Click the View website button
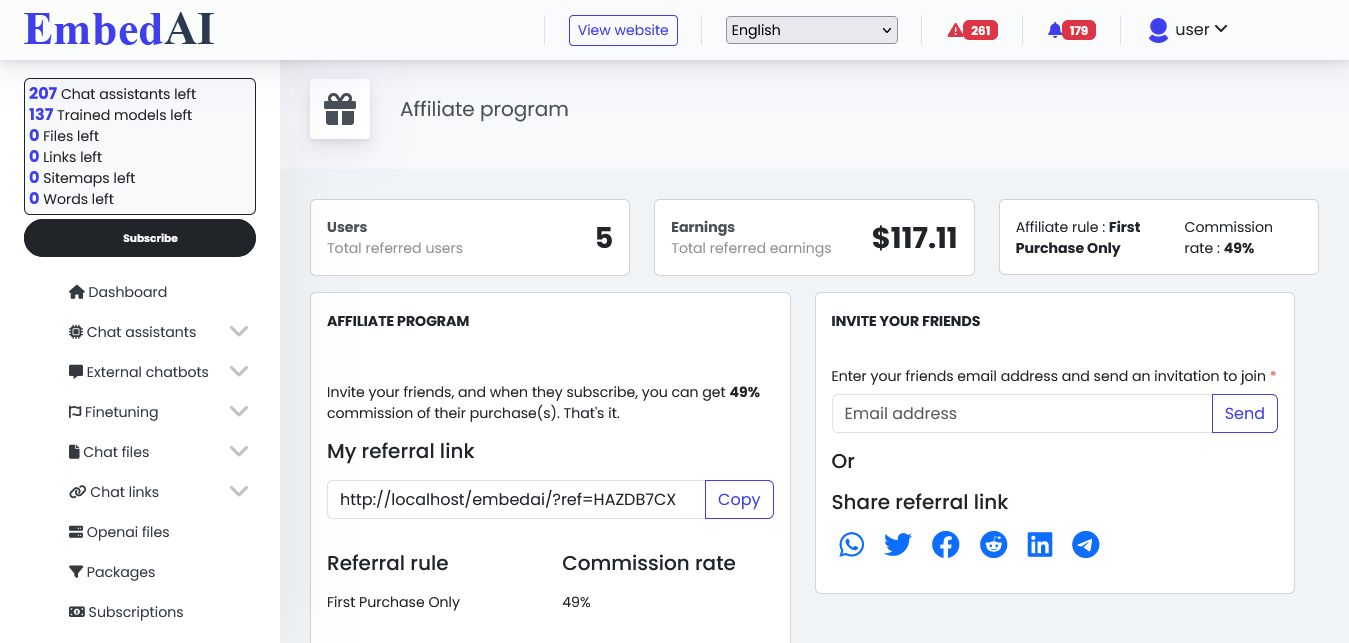This screenshot has width=1349, height=643. pos(623,30)
